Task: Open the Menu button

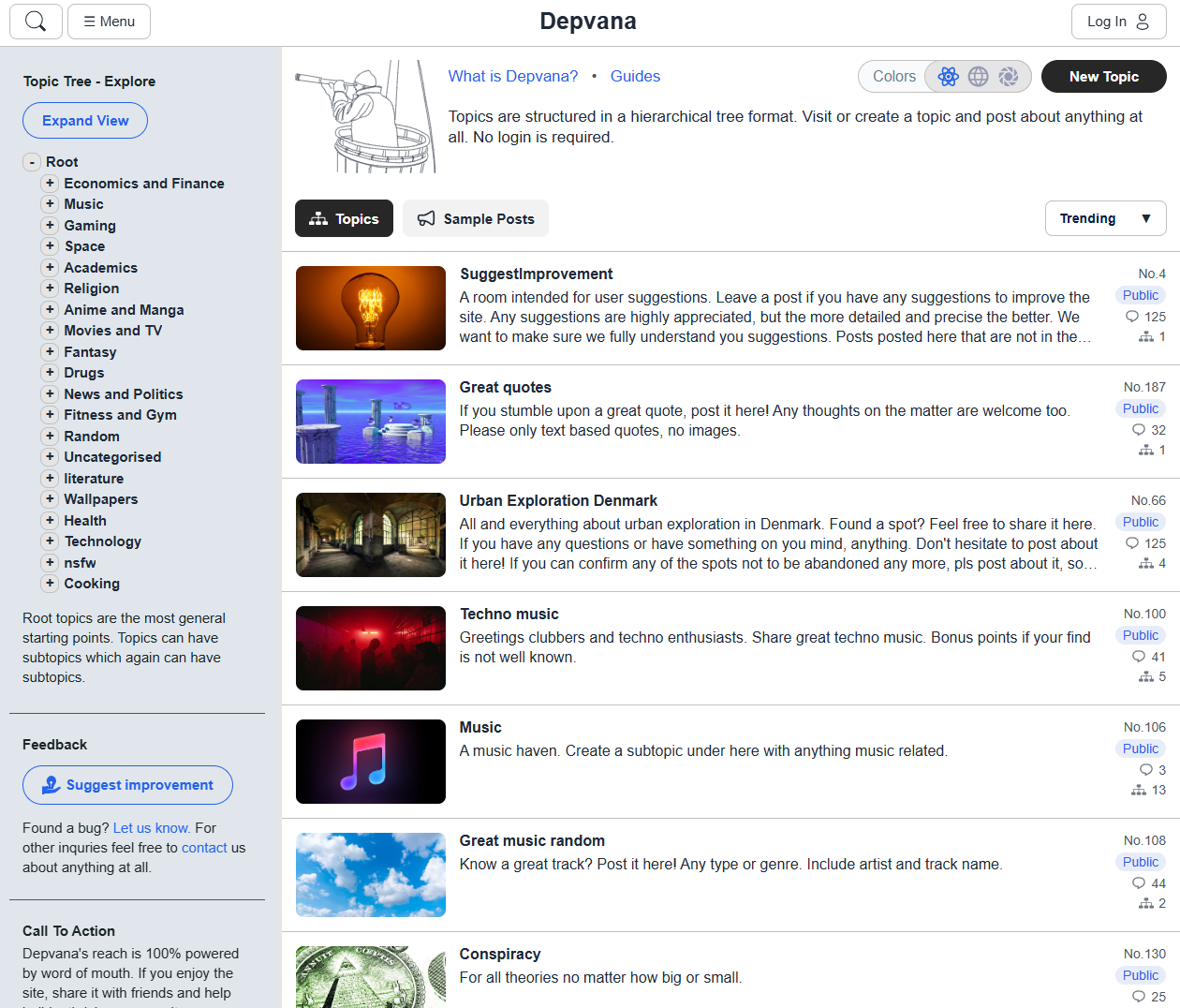Action: 109,21
